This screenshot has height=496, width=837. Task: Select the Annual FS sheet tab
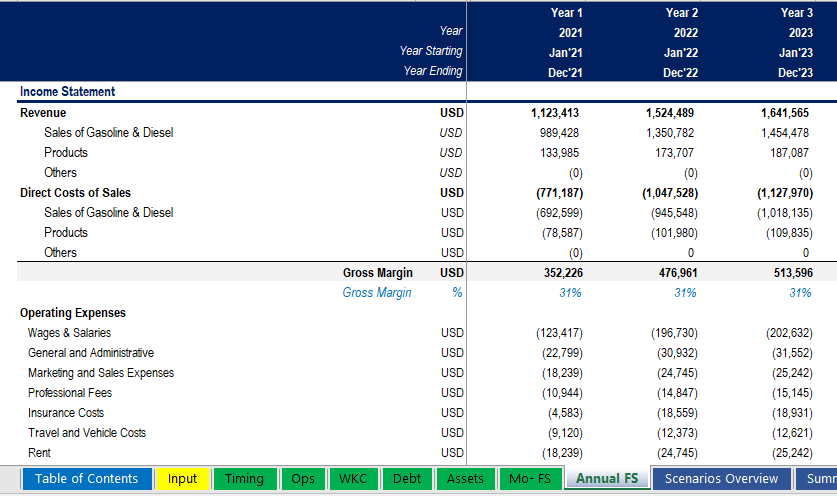click(x=607, y=478)
